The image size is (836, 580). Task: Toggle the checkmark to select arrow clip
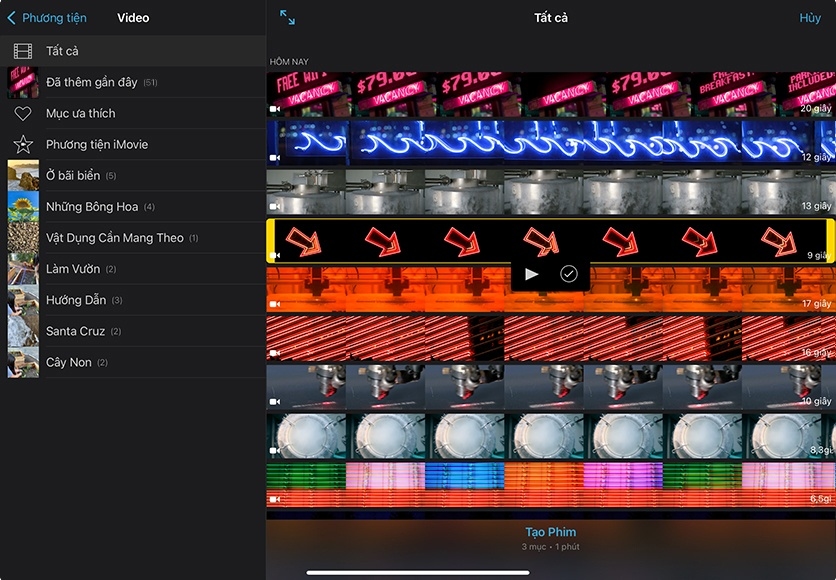(569, 274)
